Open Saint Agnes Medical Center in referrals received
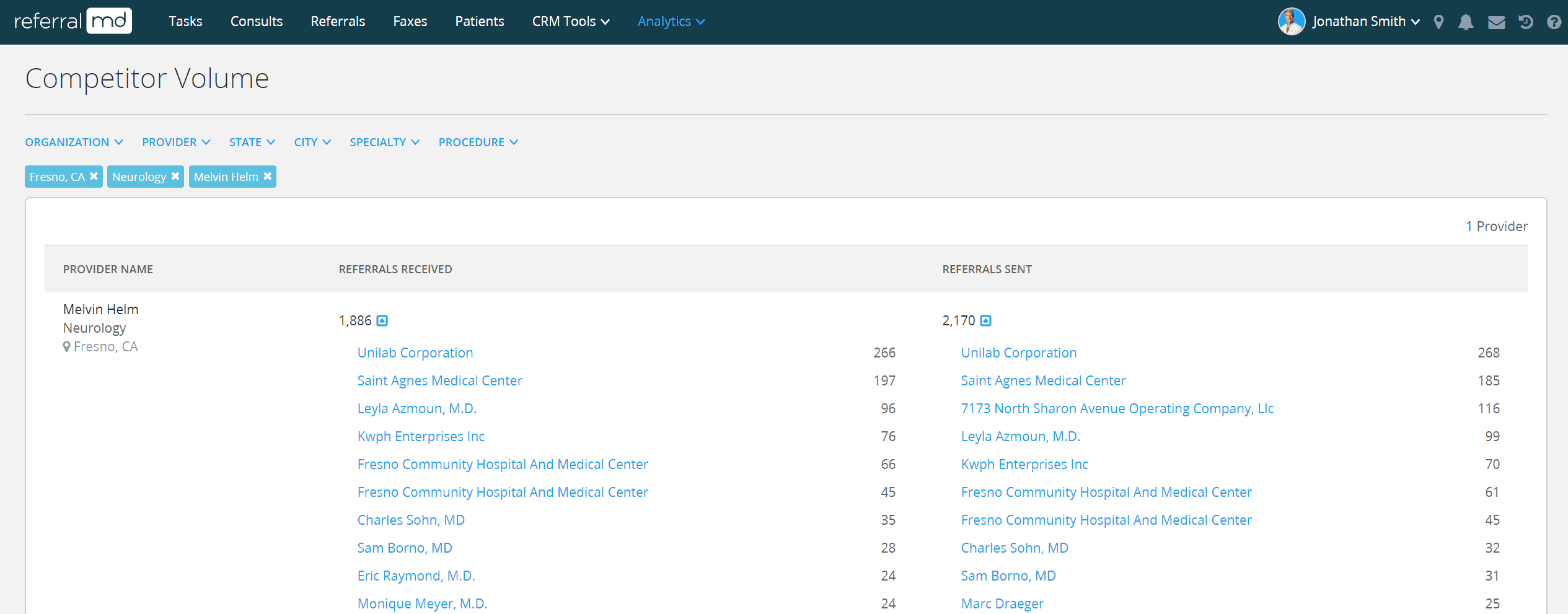The width and height of the screenshot is (1568, 614). click(439, 380)
